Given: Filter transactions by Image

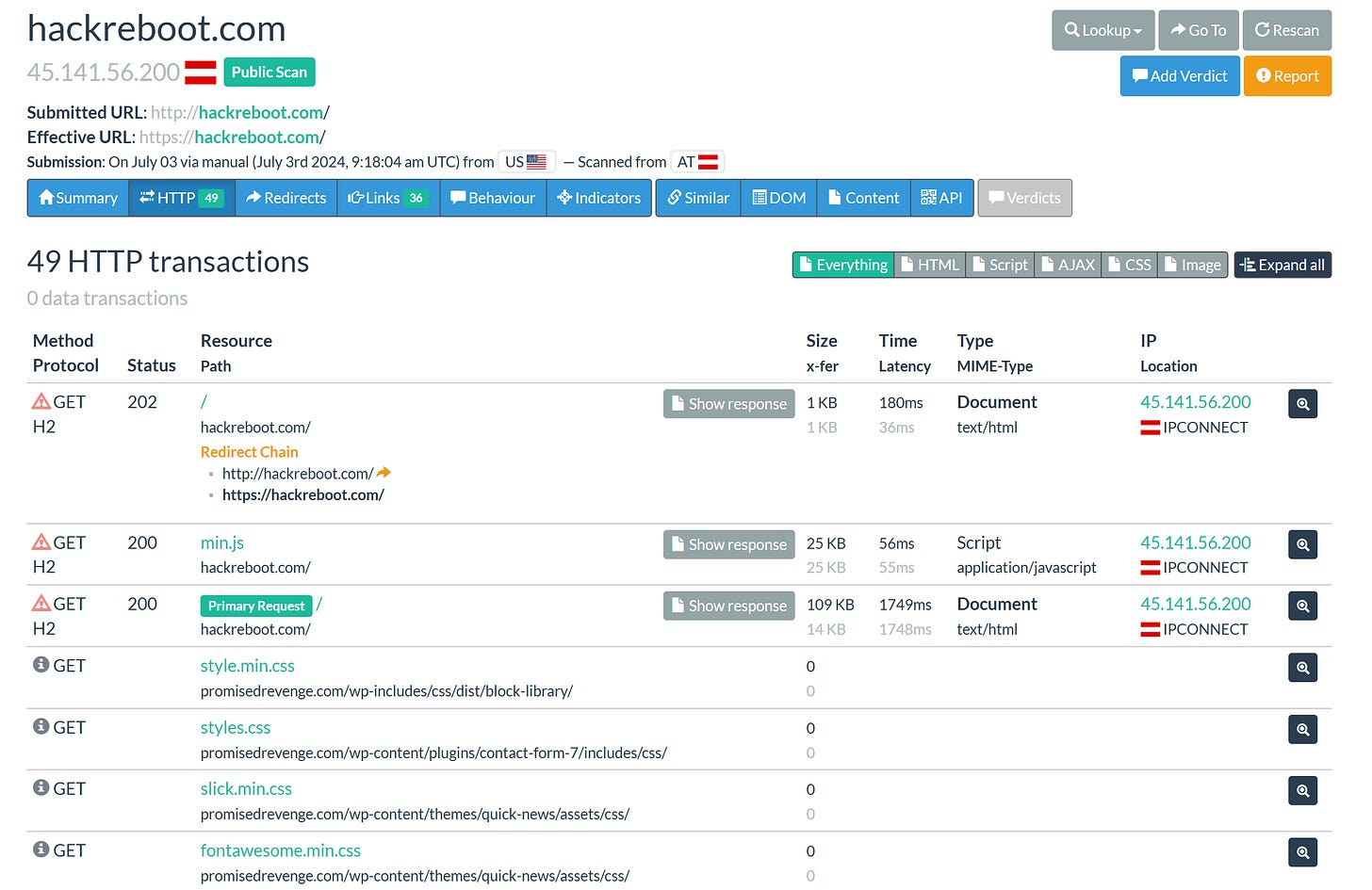Looking at the screenshot, I should tap(1192, 266).
